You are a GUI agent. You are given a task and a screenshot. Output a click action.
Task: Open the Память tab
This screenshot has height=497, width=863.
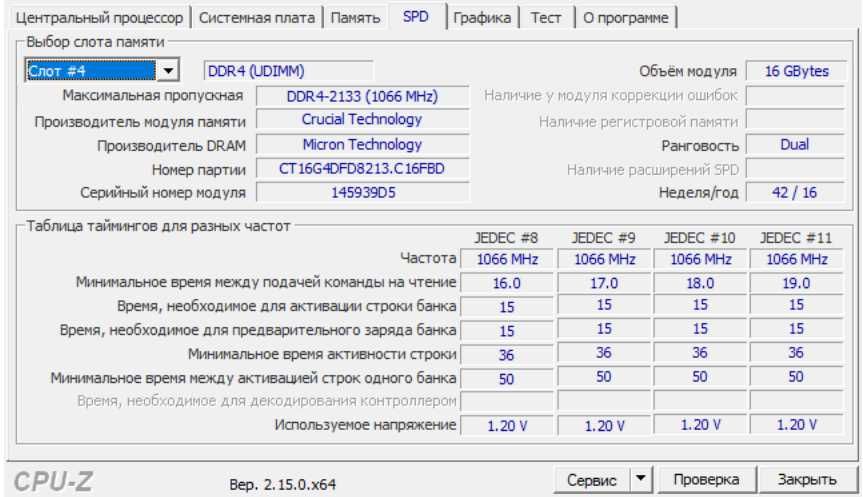click(x=355, y=18)
